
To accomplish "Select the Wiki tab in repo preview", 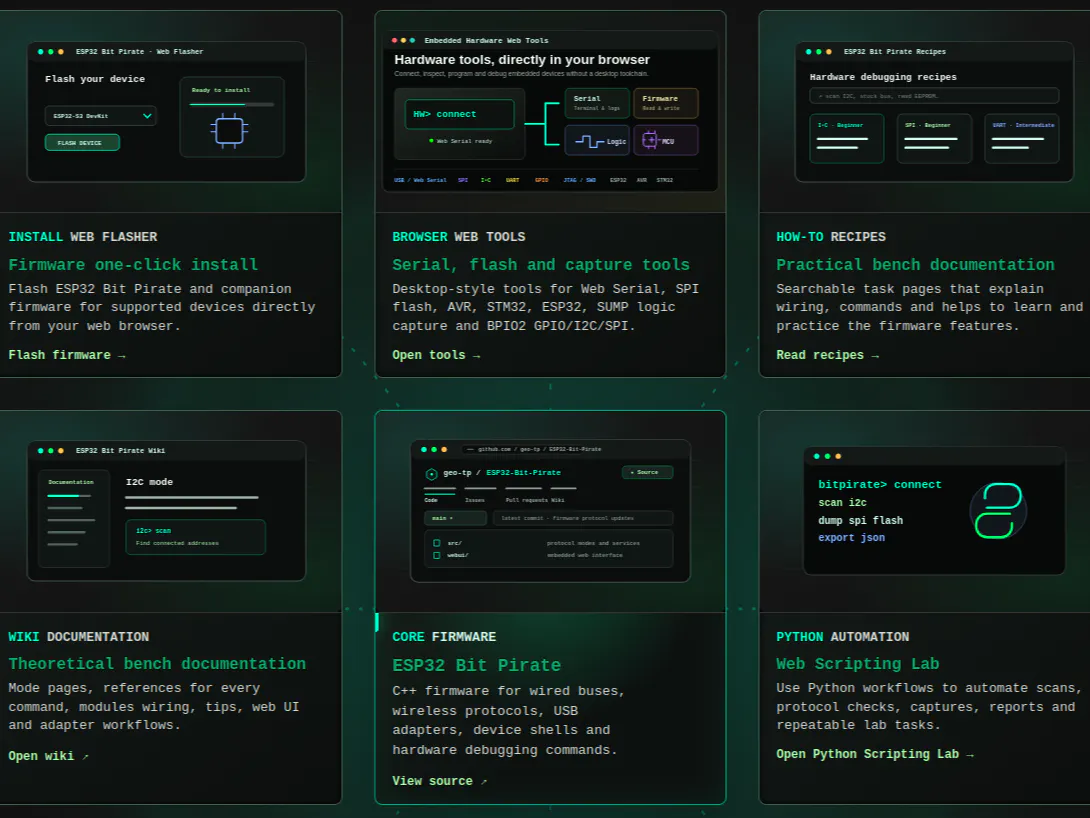I will click(558, 500).
